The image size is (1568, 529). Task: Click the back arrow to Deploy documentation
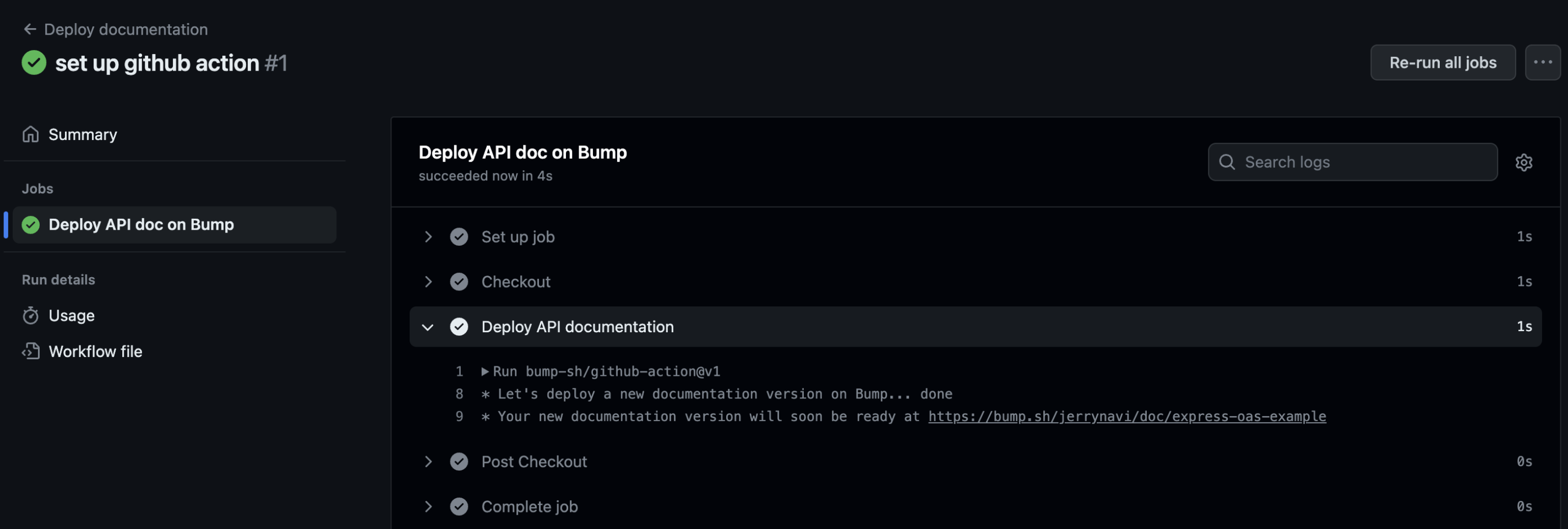(29, 29)
